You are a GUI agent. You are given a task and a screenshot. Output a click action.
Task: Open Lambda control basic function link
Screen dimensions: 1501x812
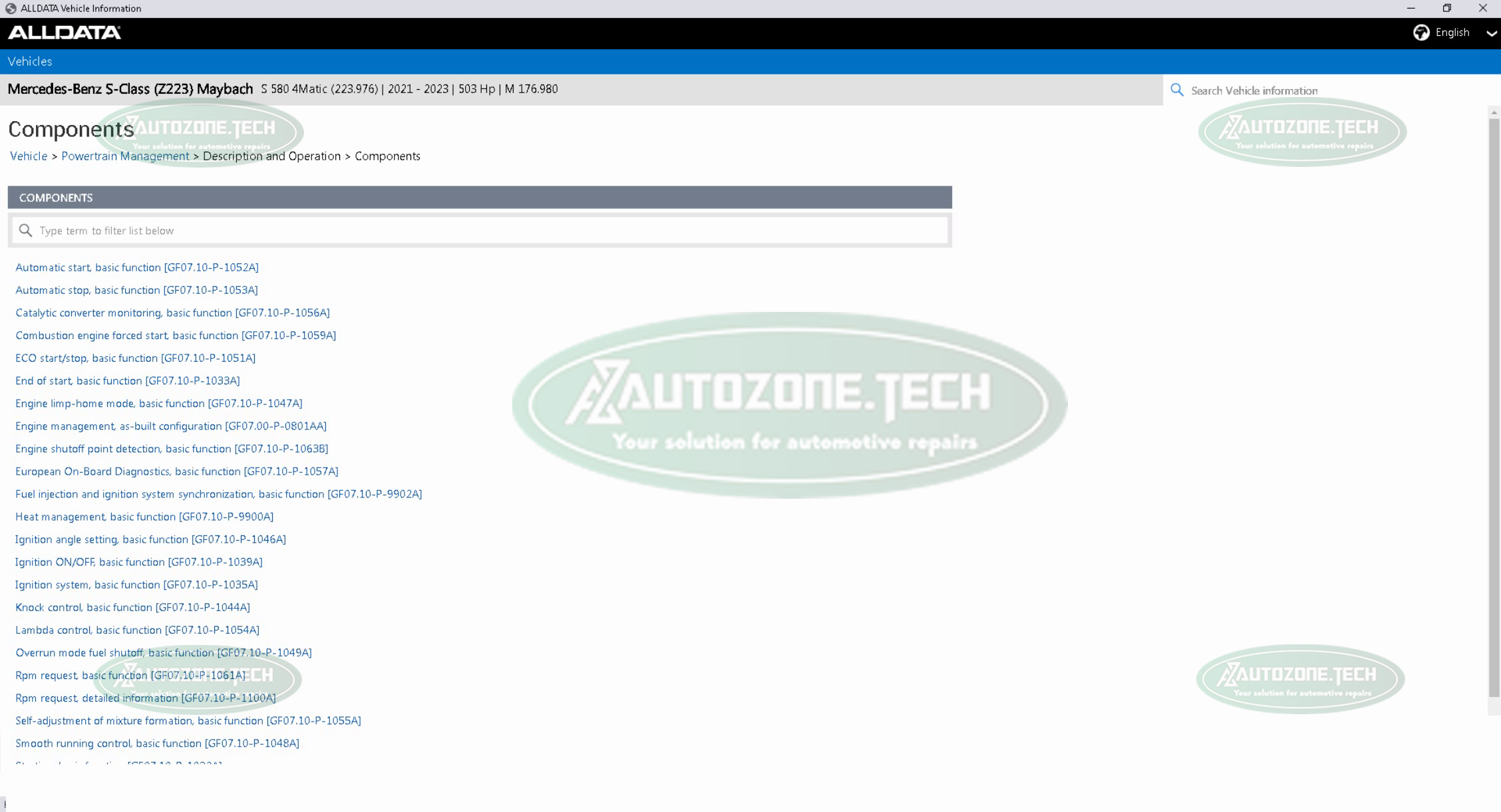click(x=137, y=630)
